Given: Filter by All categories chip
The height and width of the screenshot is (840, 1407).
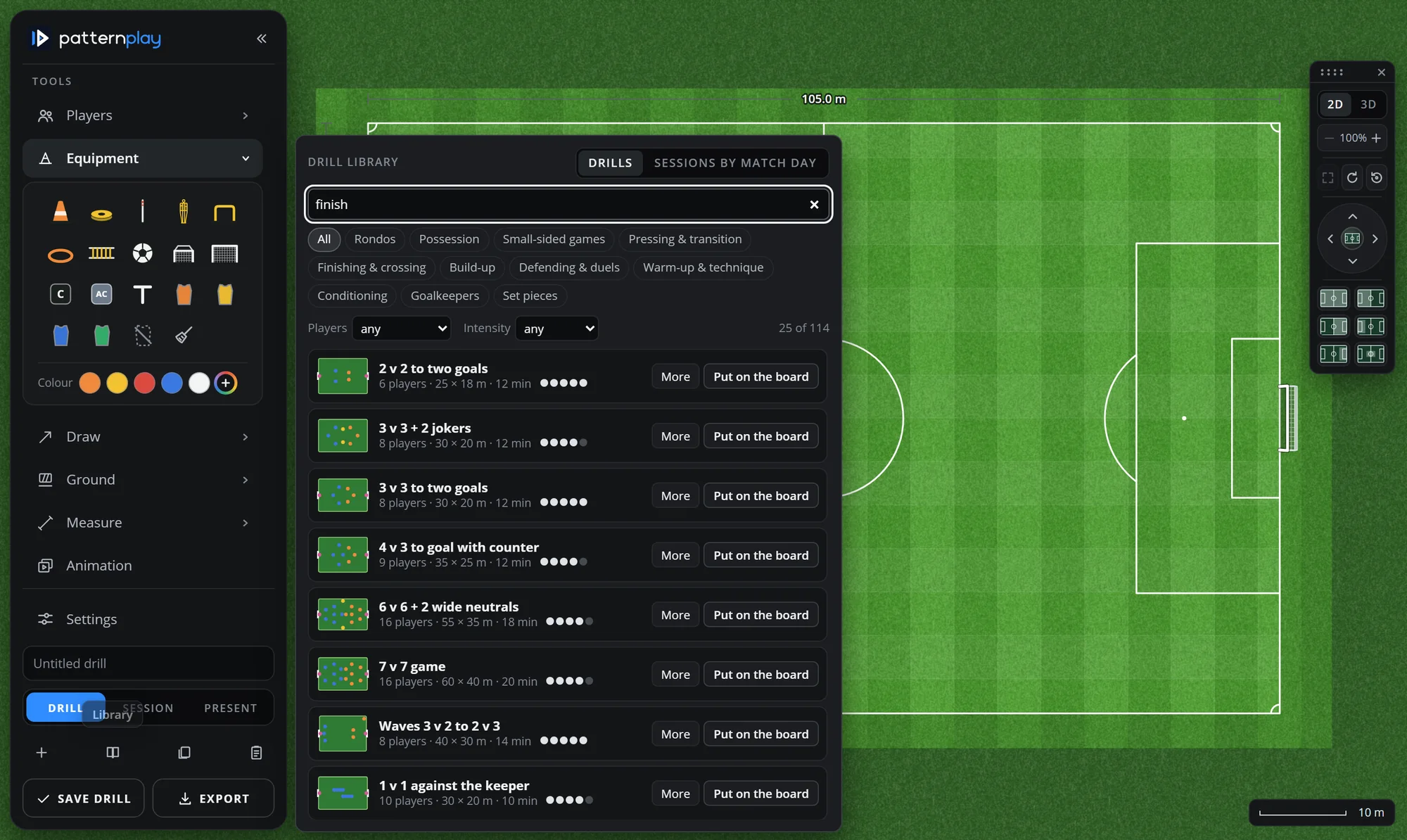Looking at the screenshot, I should (x=324, y=239).
